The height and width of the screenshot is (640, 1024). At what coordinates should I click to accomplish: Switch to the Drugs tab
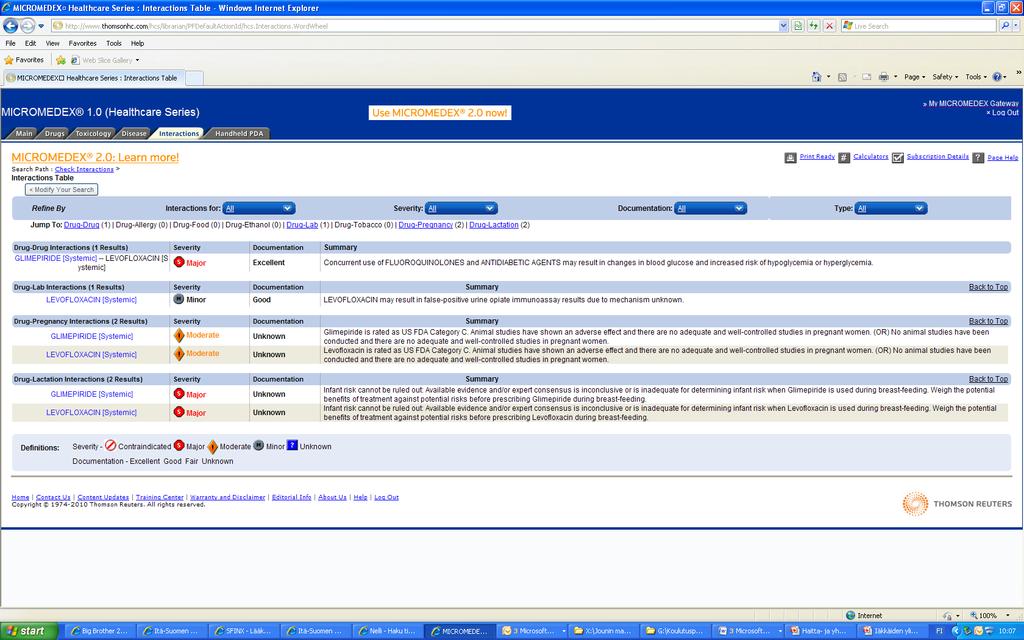pos(54,133)
